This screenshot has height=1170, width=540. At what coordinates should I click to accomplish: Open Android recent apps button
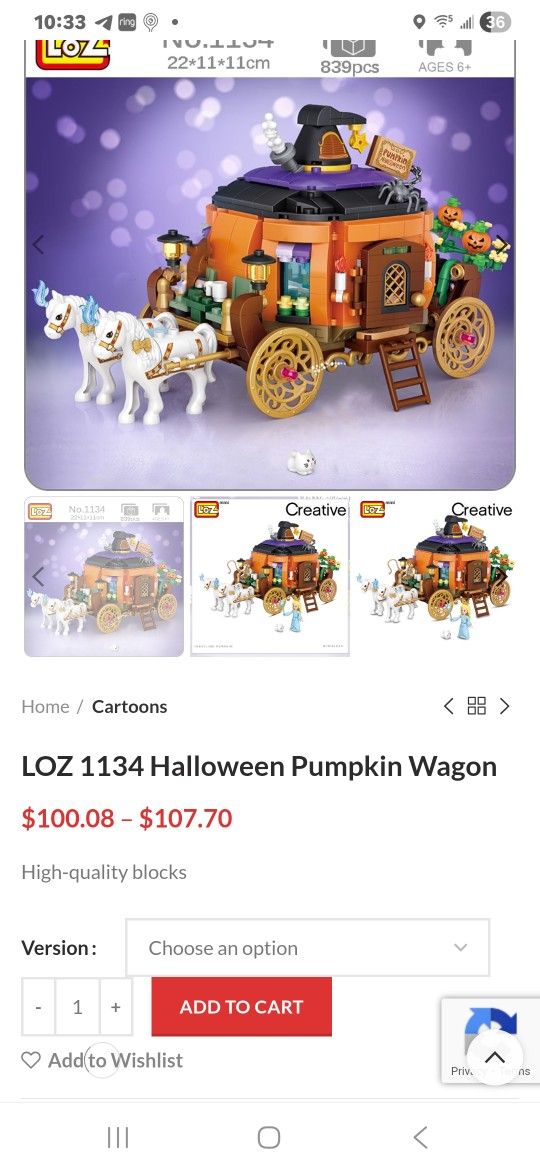point(118,1137)
